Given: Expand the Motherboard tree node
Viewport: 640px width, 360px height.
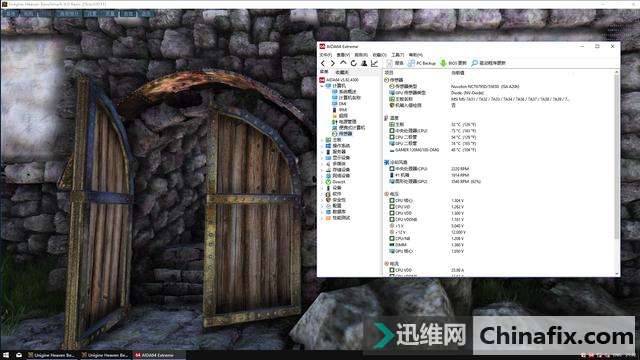Looking at the screenshot, I should pyautogui.click(x=322, y=140).
